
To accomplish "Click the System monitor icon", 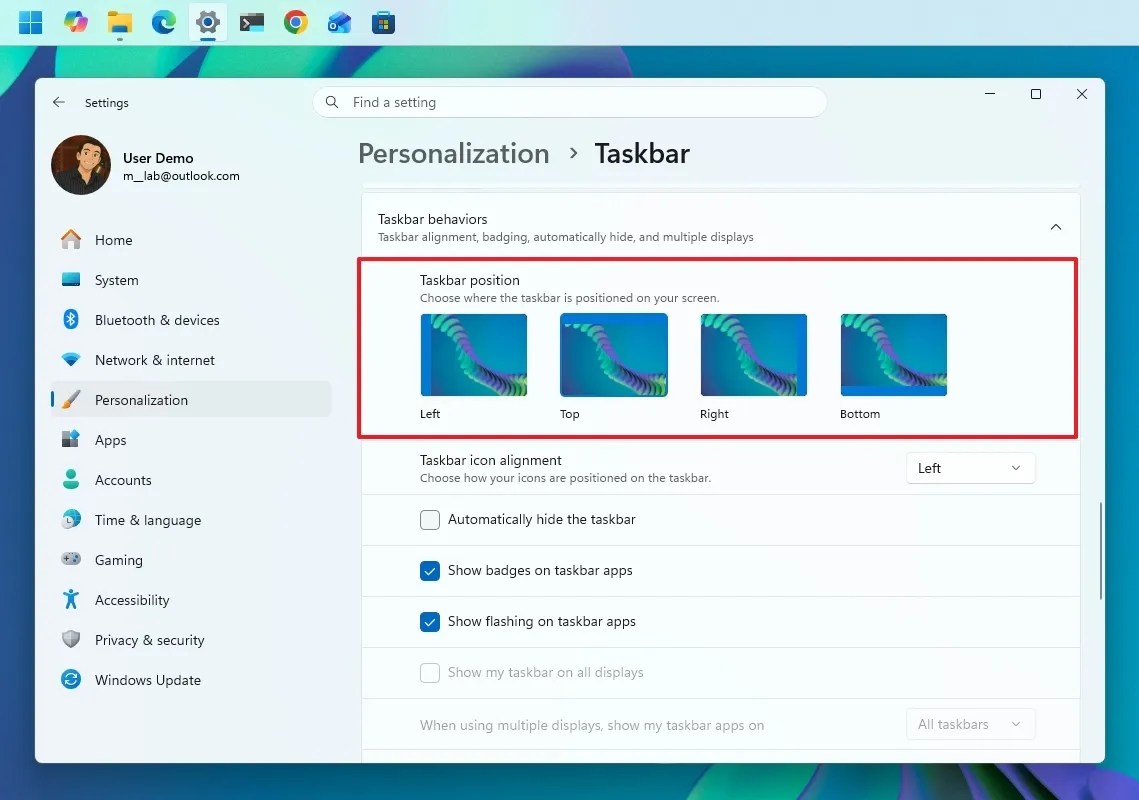I will pos(70,279).
